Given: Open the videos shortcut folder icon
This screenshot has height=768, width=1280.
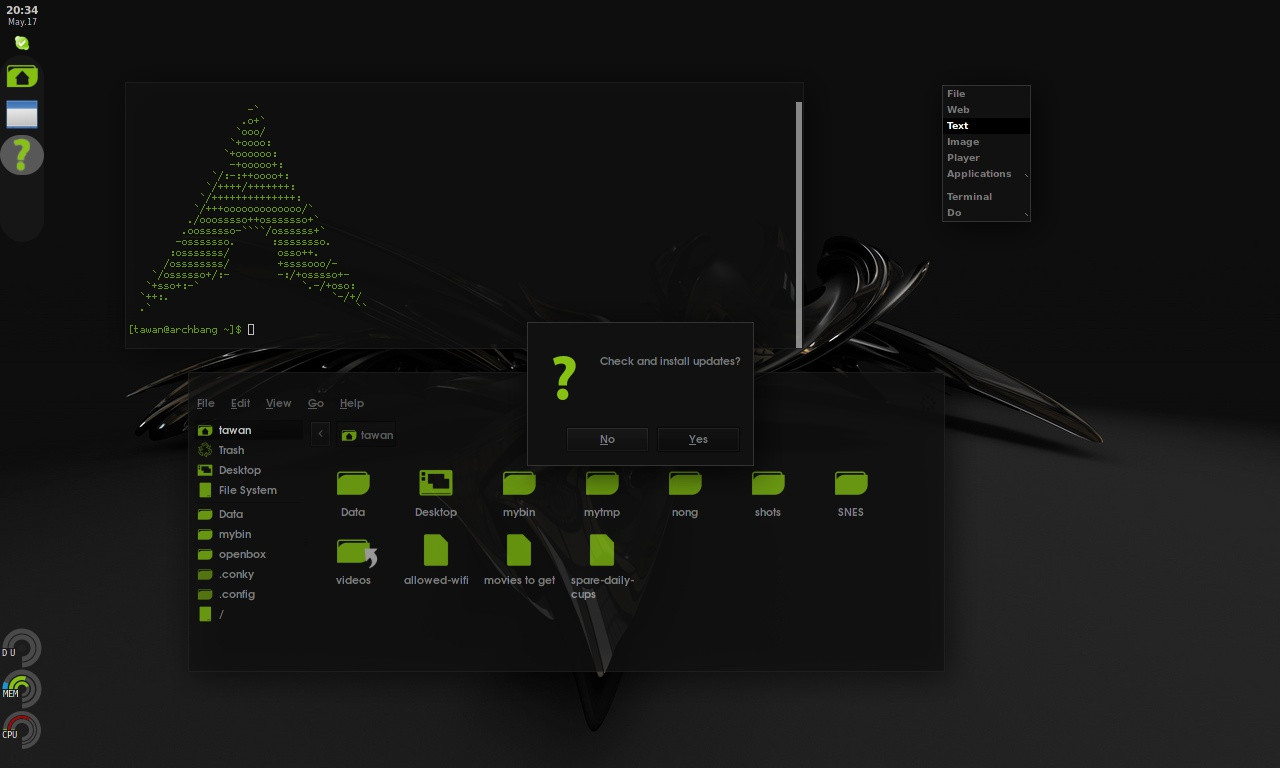Looking at the screenshot, I should click(355, 552).
